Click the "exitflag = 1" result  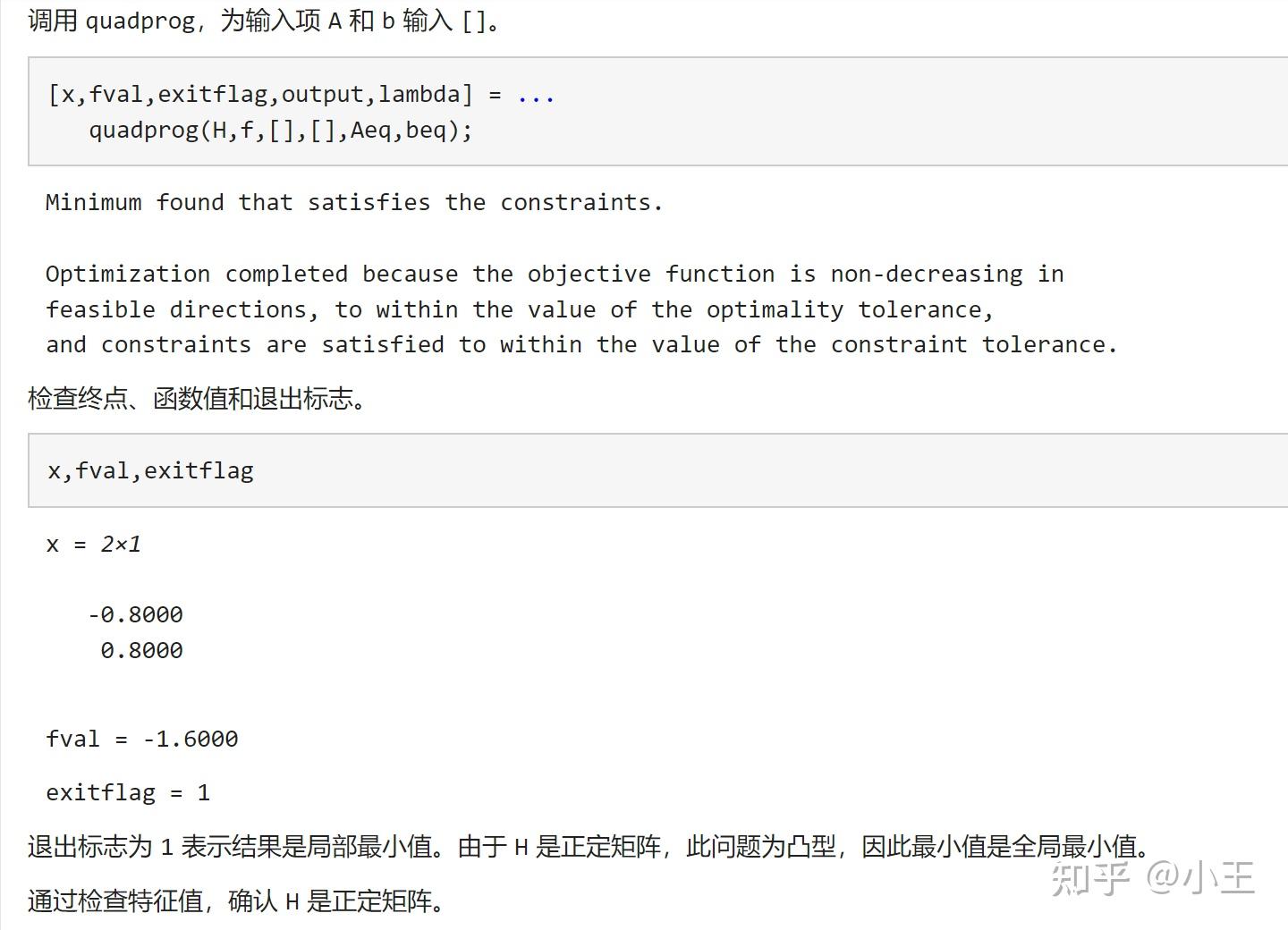[128, 792]
